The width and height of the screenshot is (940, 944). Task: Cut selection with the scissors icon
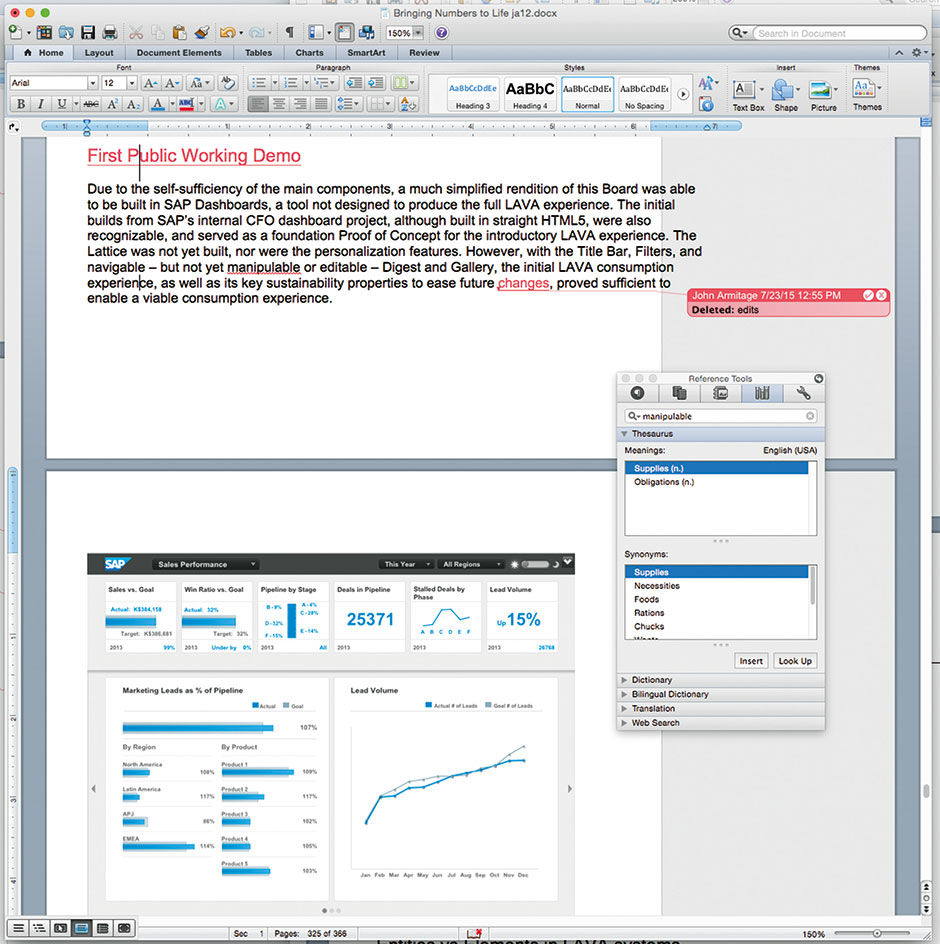point(136,33)
